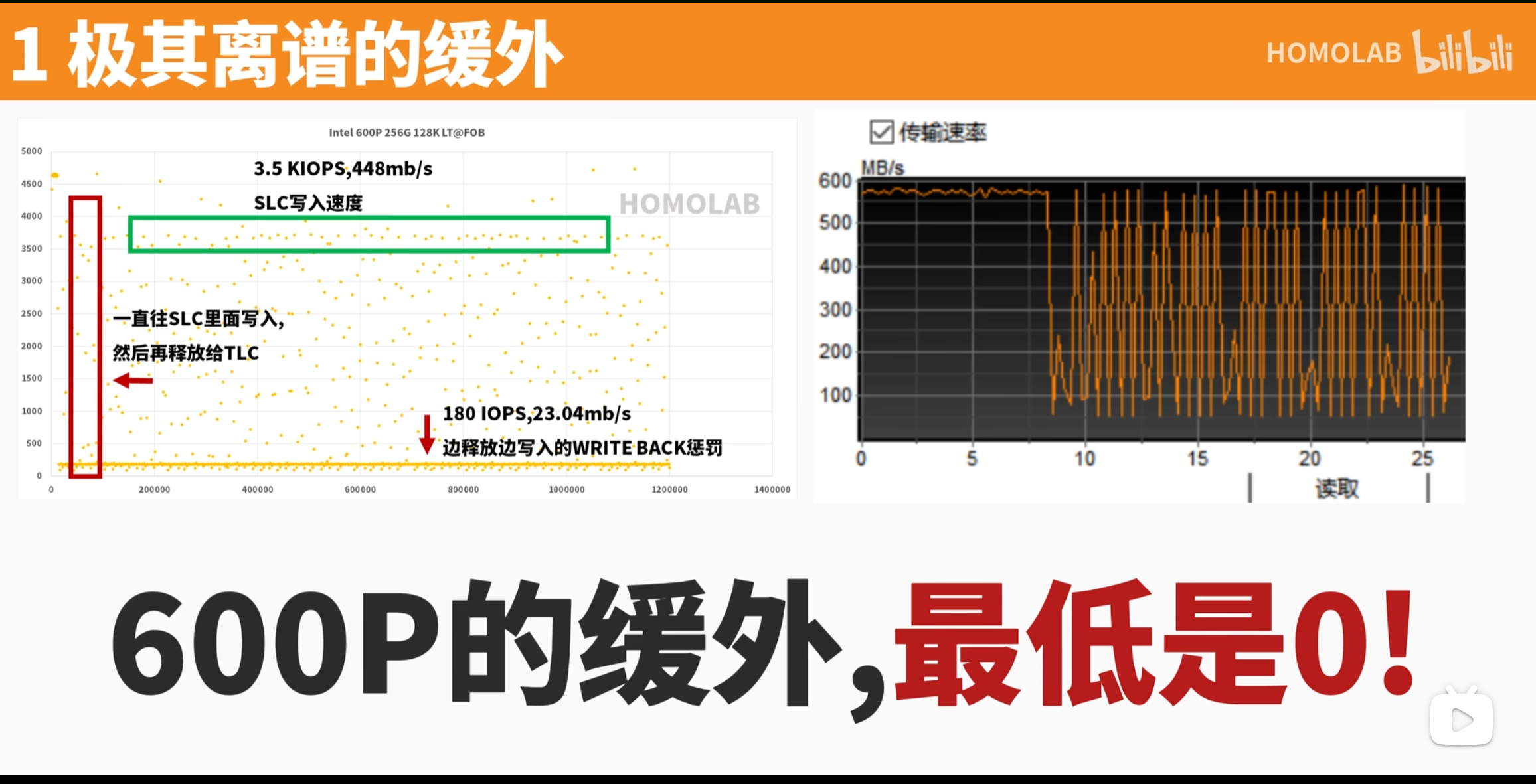This screenshot has width=1536, height=784.
Task: Click the red left arrow pointing to SLC region
Action: point(133,380)
